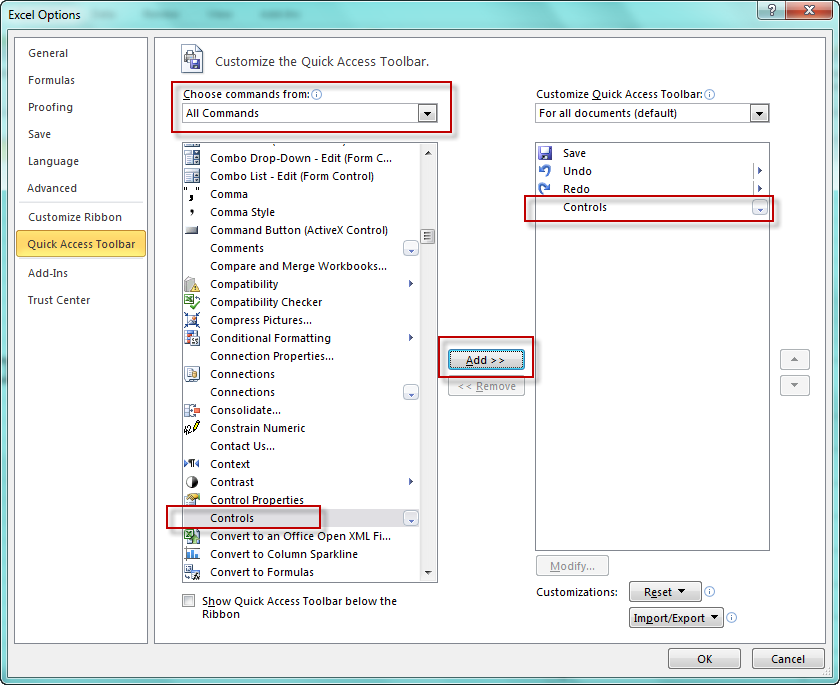Expand the Redo submenu arrow

[760, 189]
